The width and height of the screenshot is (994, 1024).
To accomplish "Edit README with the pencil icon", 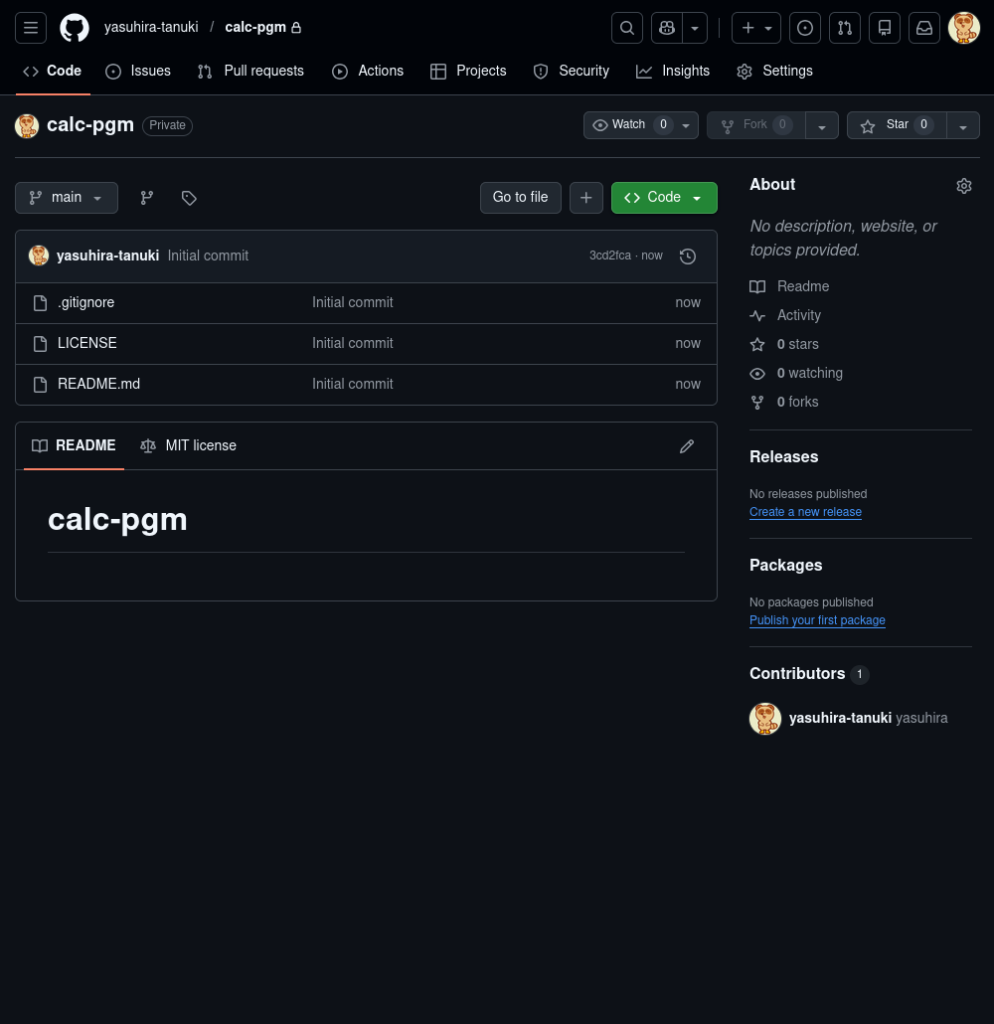I will pos(687,446).
